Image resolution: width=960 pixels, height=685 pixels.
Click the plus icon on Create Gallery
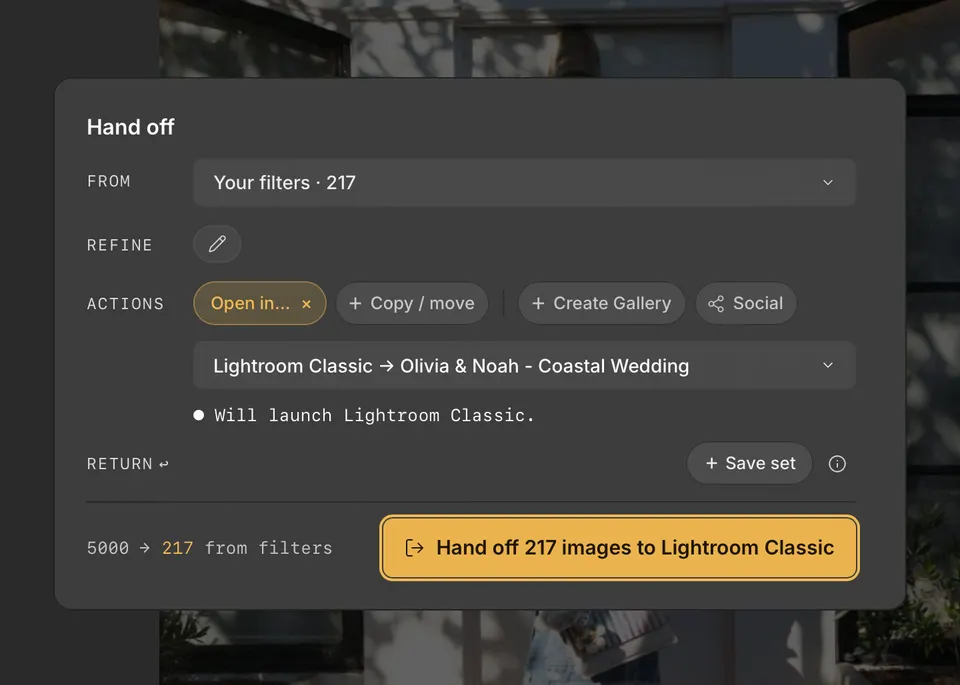point(538,303)
